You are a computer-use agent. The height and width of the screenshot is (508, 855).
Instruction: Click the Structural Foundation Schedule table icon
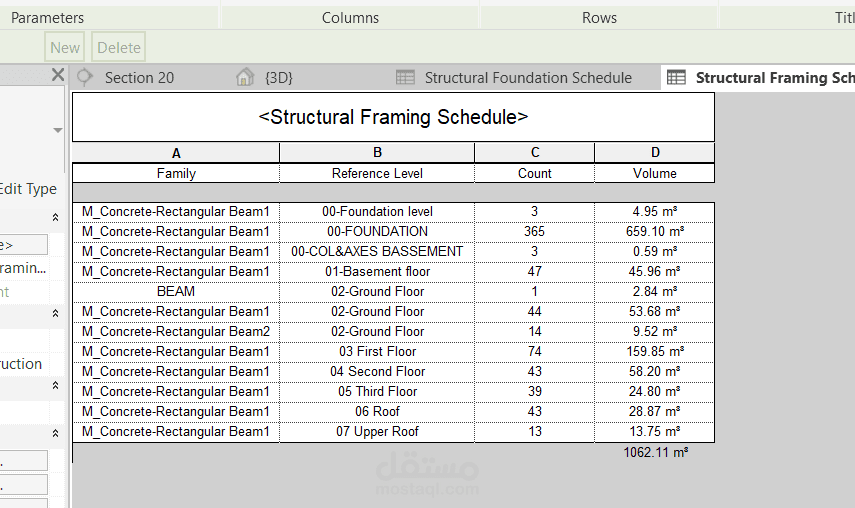pos(405,77)
